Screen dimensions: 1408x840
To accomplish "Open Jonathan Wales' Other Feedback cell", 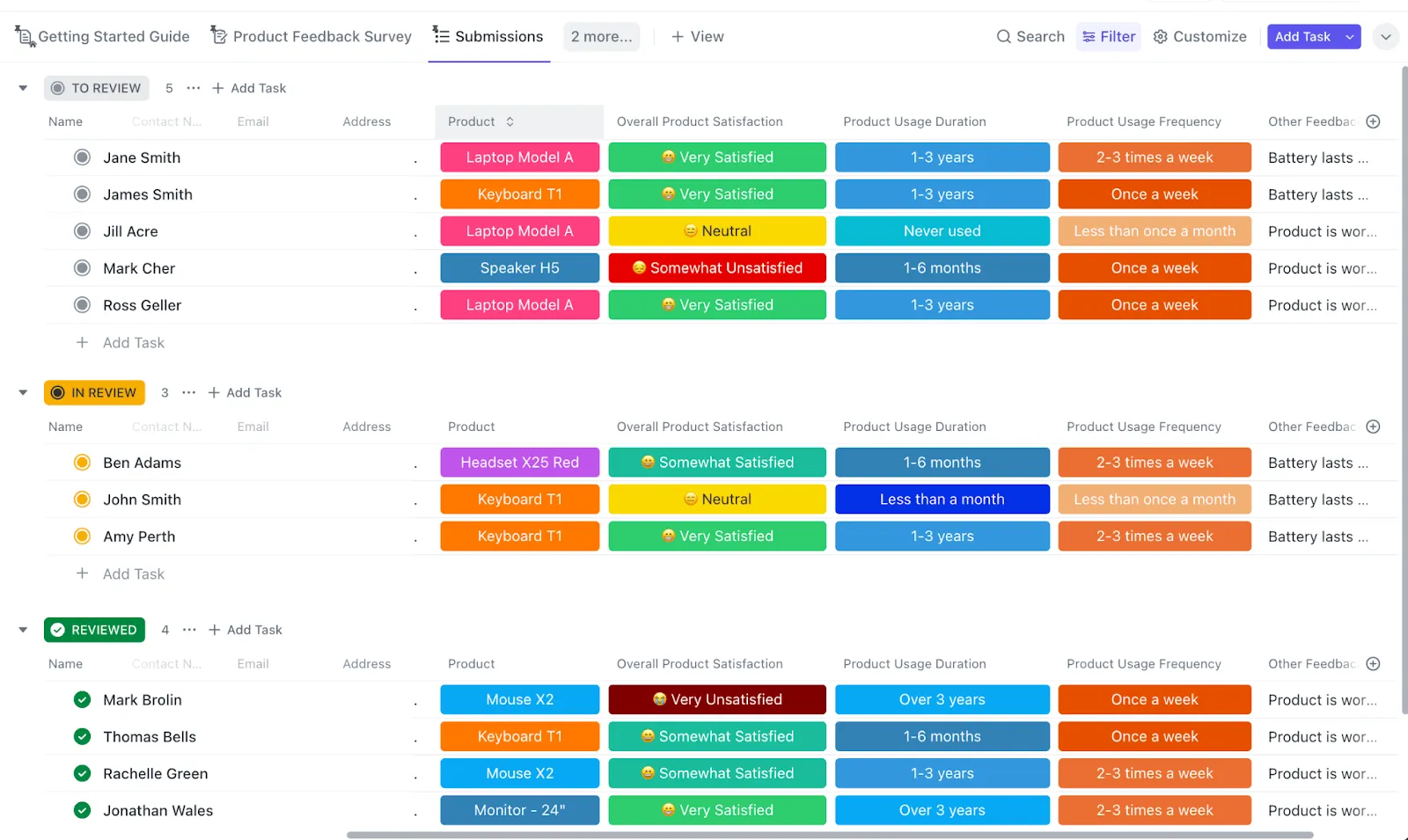I will [1322, 811].
